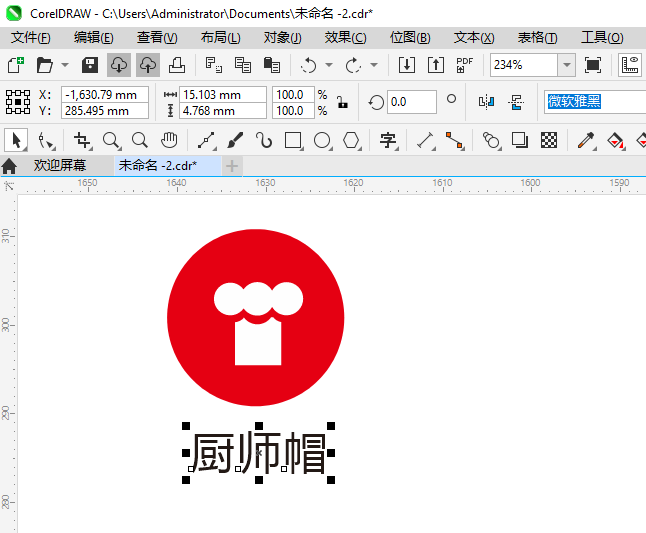Select the first Zoom magnifier tool

[x=111, y=140]
